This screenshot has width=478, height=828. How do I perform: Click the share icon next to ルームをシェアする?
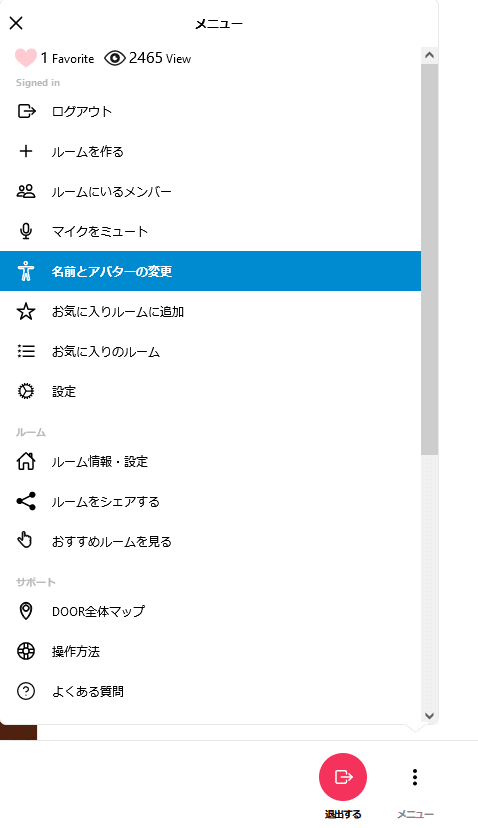pos(26,501)
